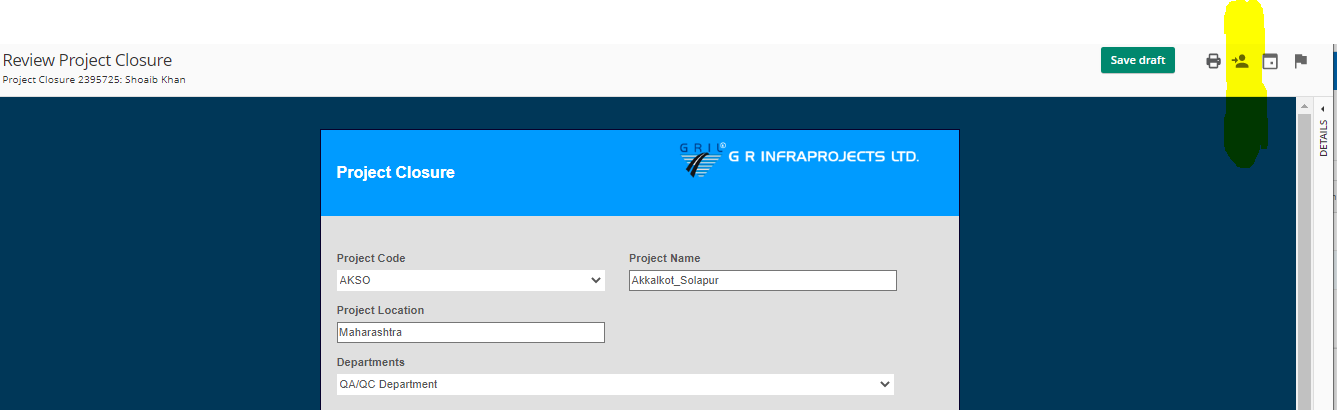Click the flag icon in header

[x=1301, y=61]
